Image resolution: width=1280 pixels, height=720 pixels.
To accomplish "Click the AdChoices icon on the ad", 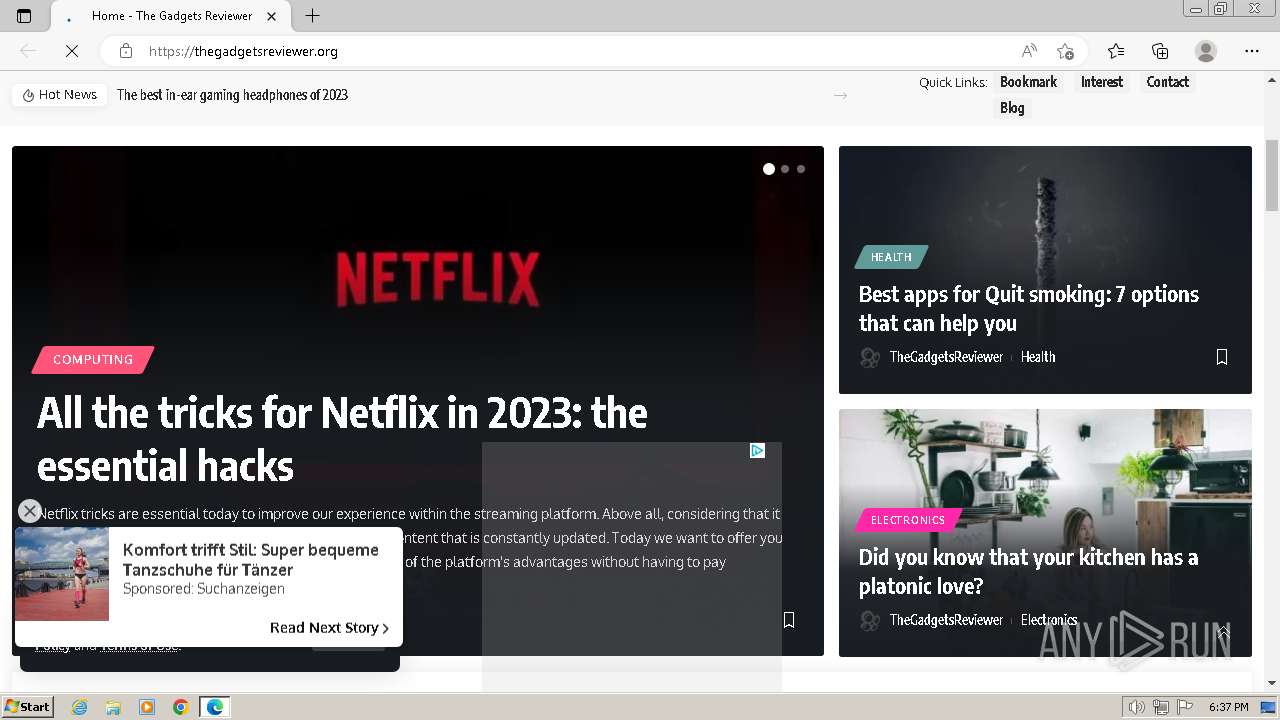I will [757, 451].
